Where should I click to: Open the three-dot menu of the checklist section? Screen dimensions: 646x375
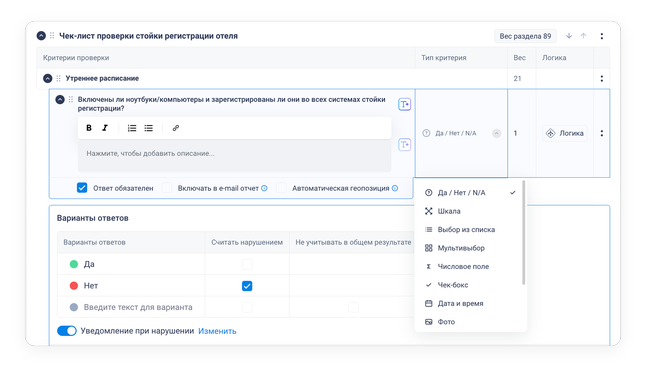602,36
